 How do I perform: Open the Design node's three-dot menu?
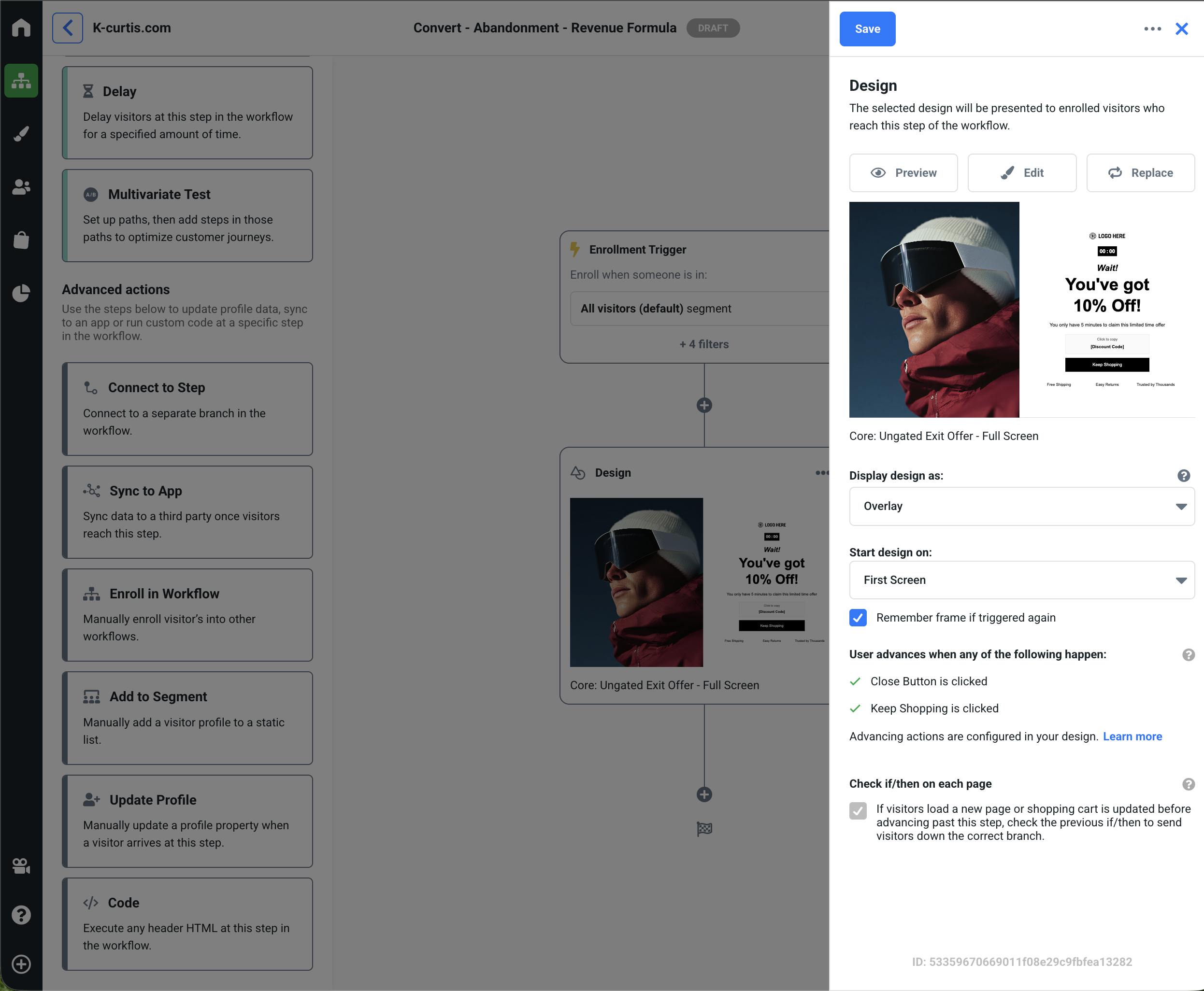821,473
